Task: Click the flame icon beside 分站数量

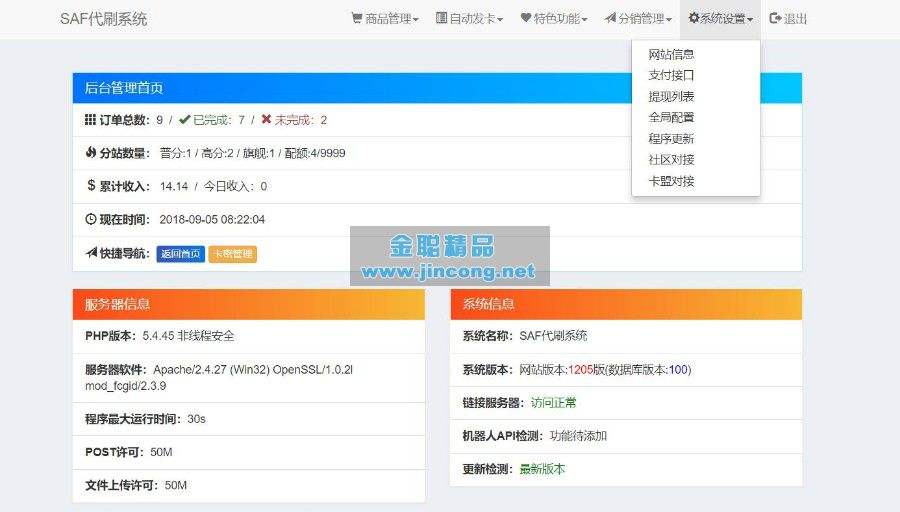Action: pyautogui.click(x=91, y=153)
